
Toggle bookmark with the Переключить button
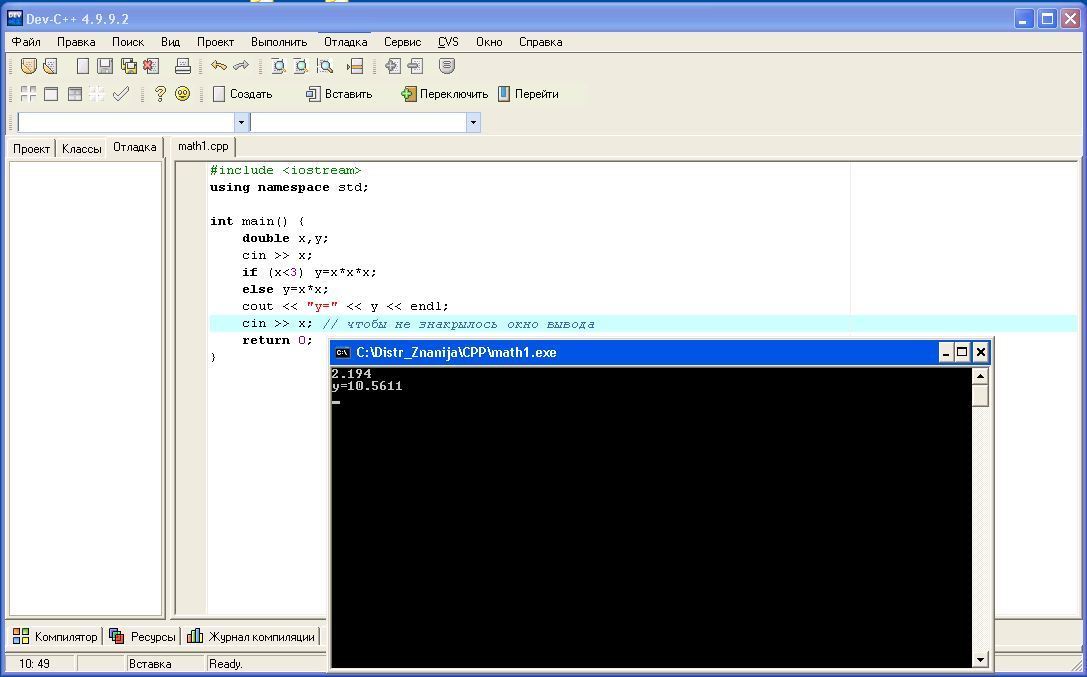pos(444,94)
